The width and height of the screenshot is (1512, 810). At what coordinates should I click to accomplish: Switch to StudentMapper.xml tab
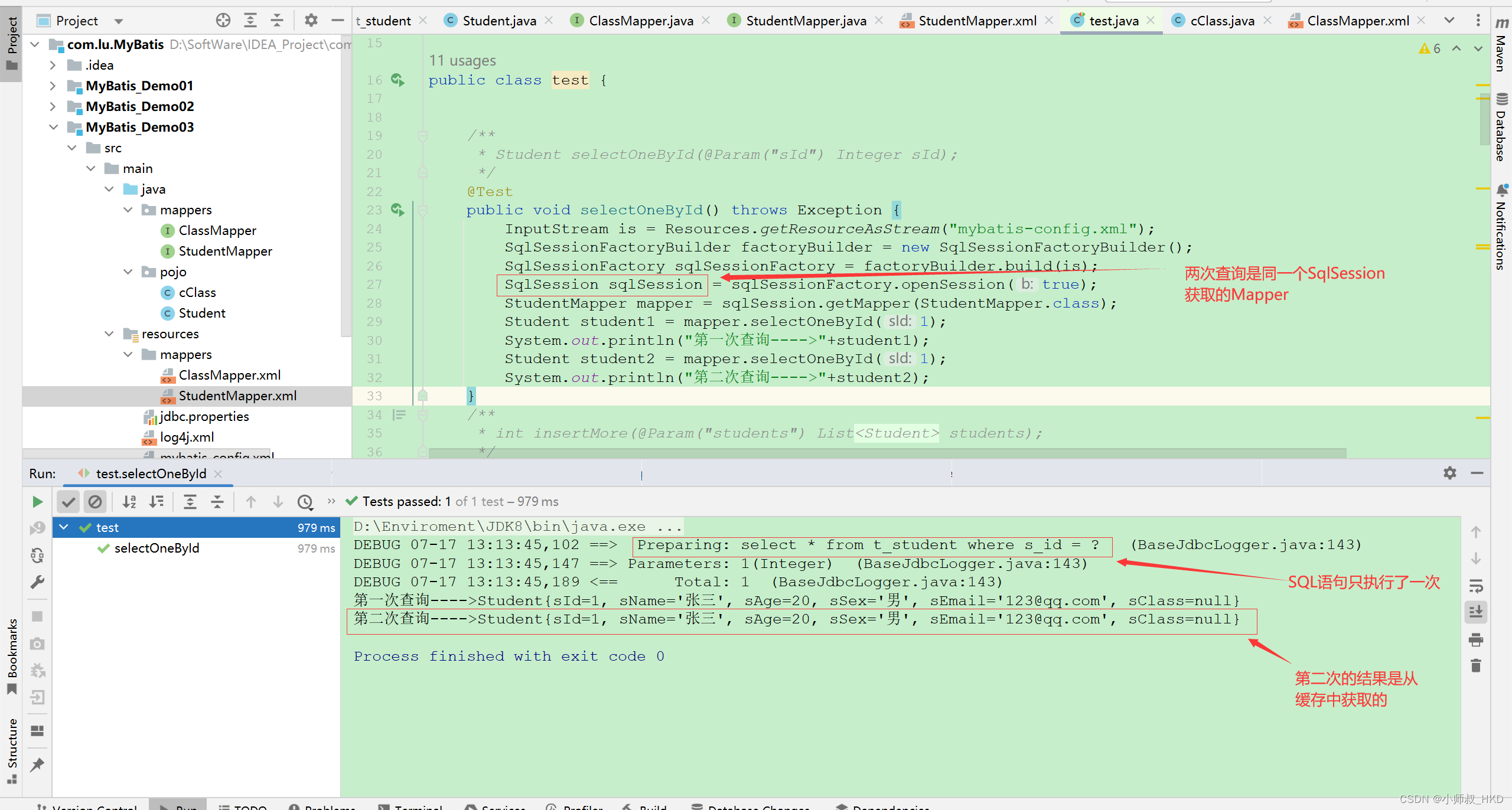coord(977,21)
